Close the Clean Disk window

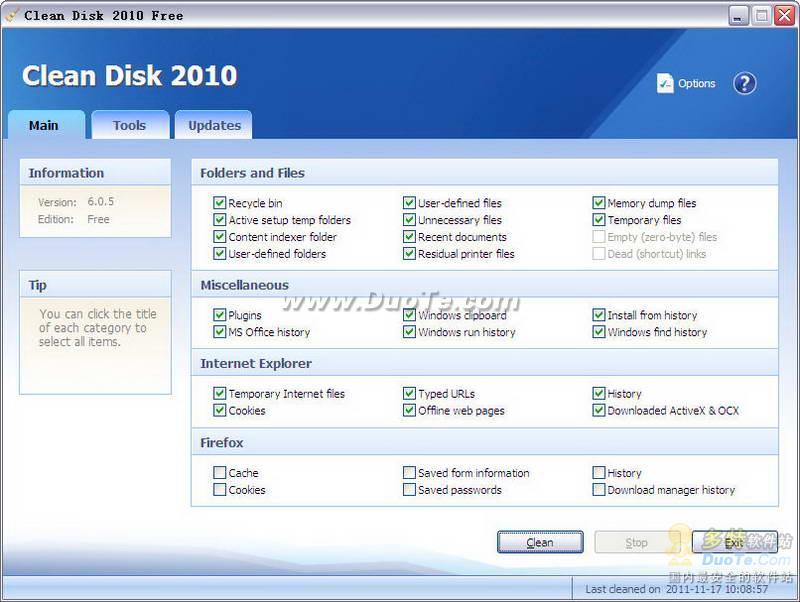tap(784, 16)
